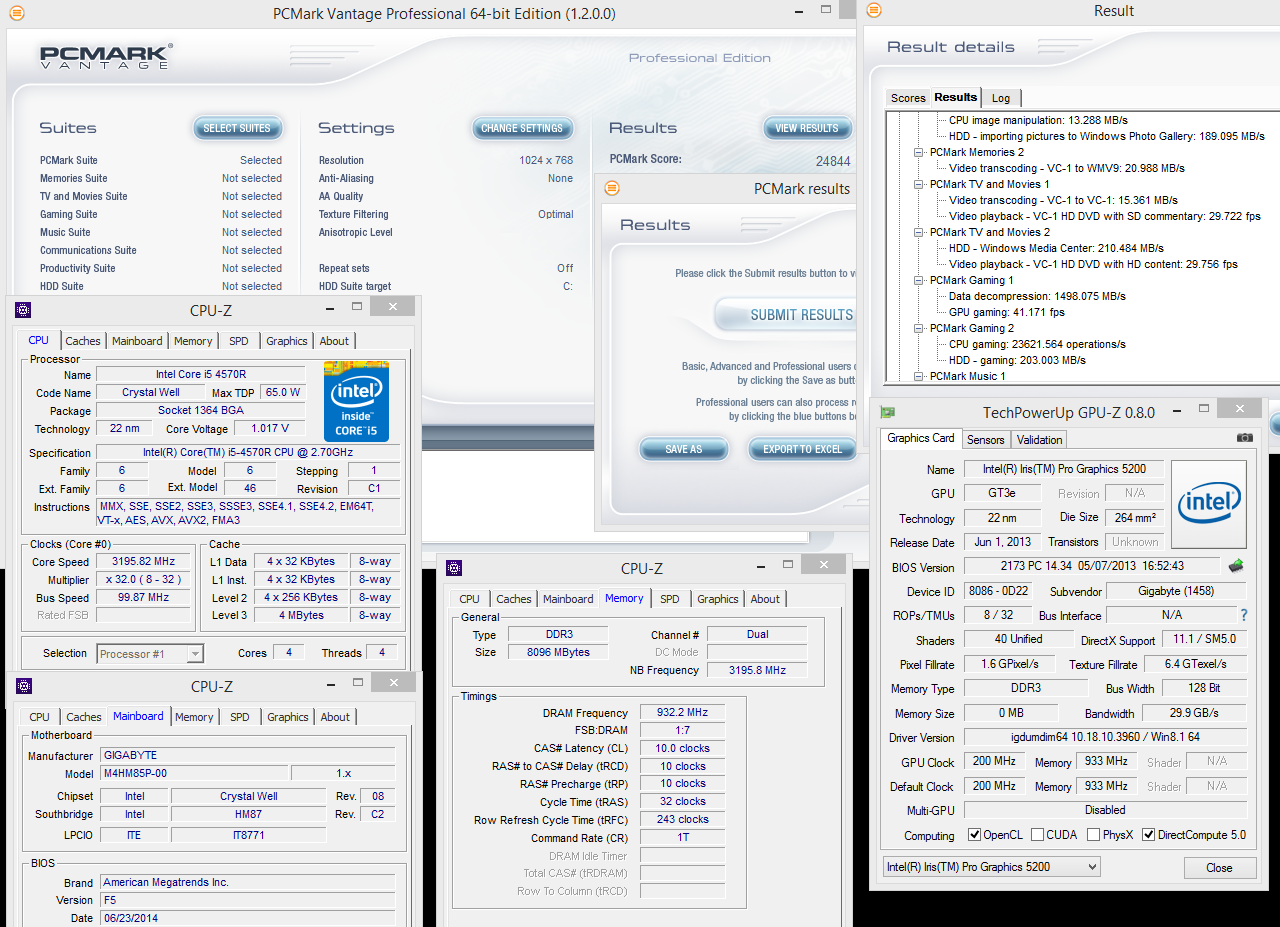Open the Sensors tab in GPU-Z
Viewport: 1280px width, 927px height.
pos(986,439)
